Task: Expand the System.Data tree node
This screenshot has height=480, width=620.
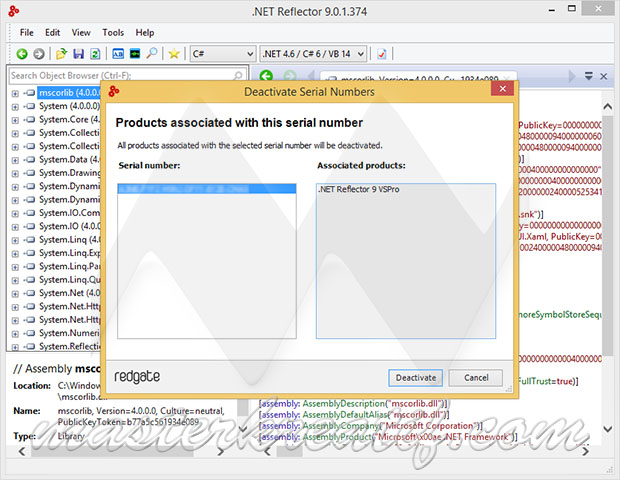Action: 15,160
